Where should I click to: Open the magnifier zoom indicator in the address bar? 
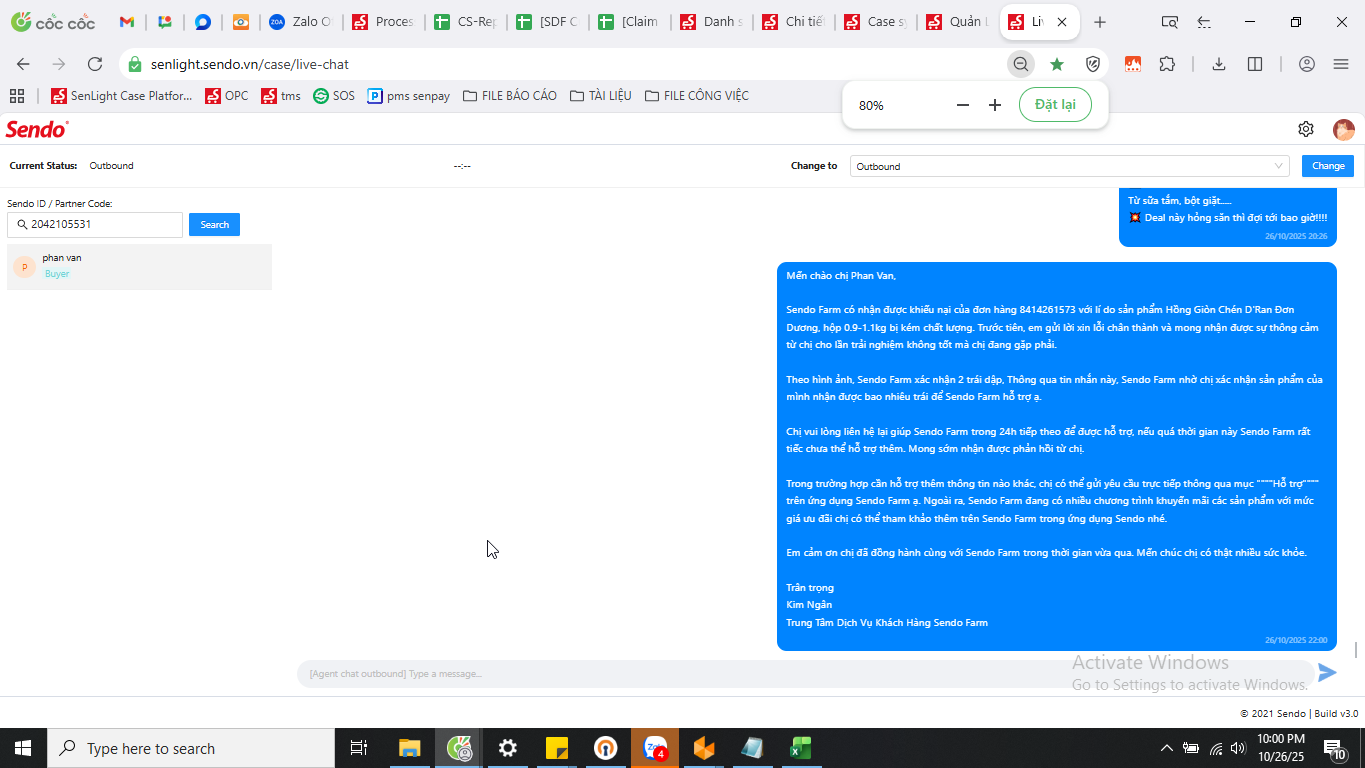[1021, 64]
